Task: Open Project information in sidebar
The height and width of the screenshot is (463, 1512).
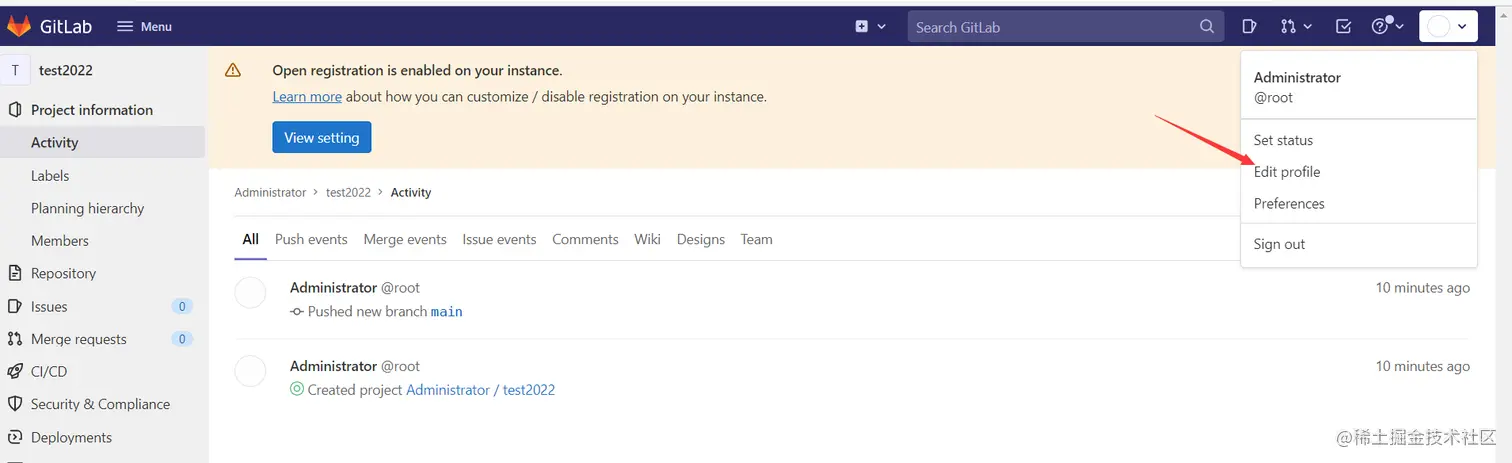Action: [92, 110]
